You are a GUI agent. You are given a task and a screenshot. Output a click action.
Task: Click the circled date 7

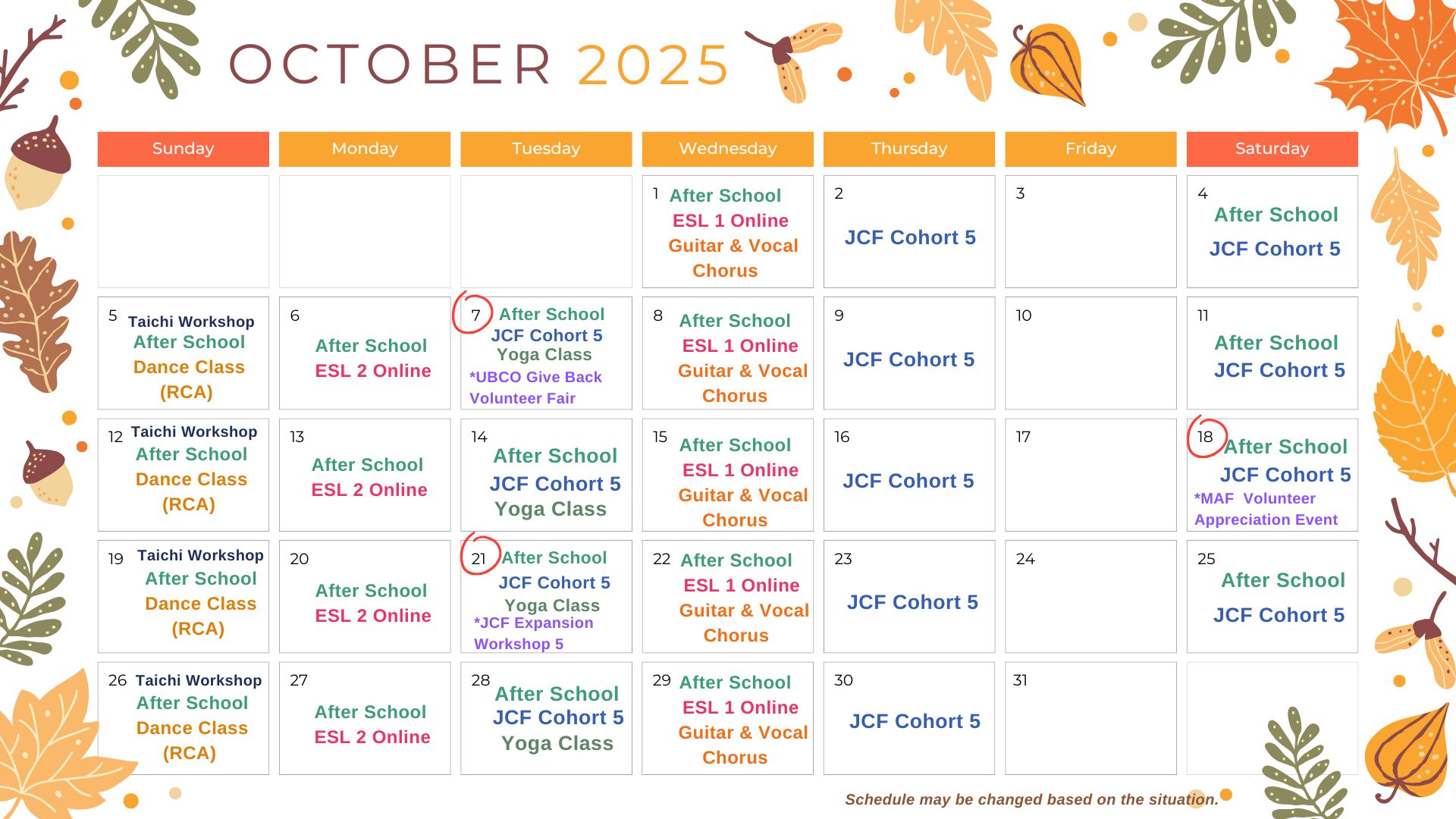coord(475,315)
